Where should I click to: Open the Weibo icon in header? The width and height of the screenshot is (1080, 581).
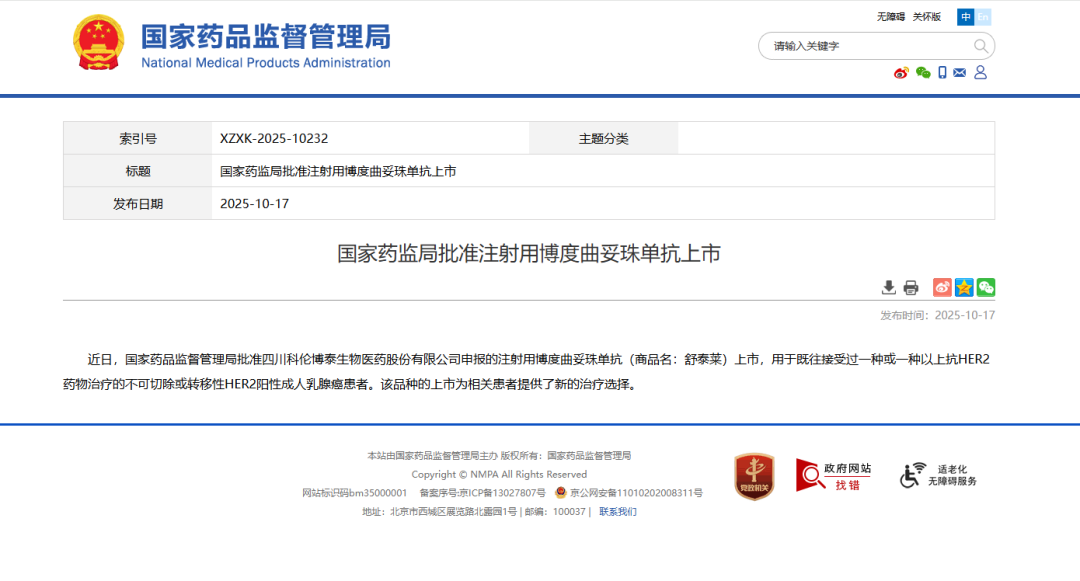coord(900,73)
